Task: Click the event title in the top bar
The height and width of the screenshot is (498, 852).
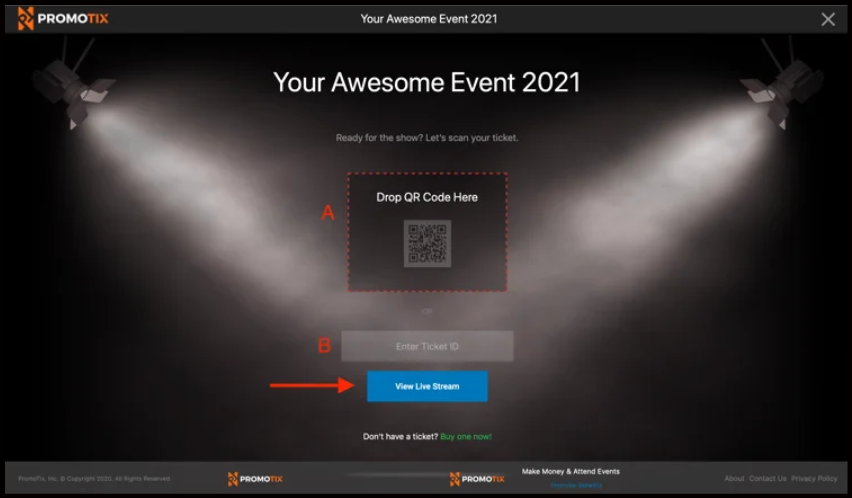Action: (x=428, y=18)
